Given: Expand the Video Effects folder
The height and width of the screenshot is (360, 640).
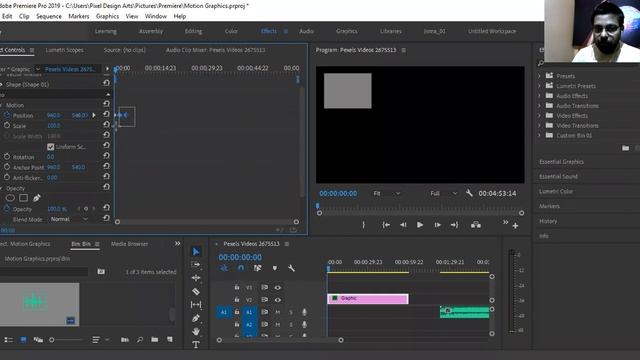Looking at the screenshot, I should (x=539, y=116).
